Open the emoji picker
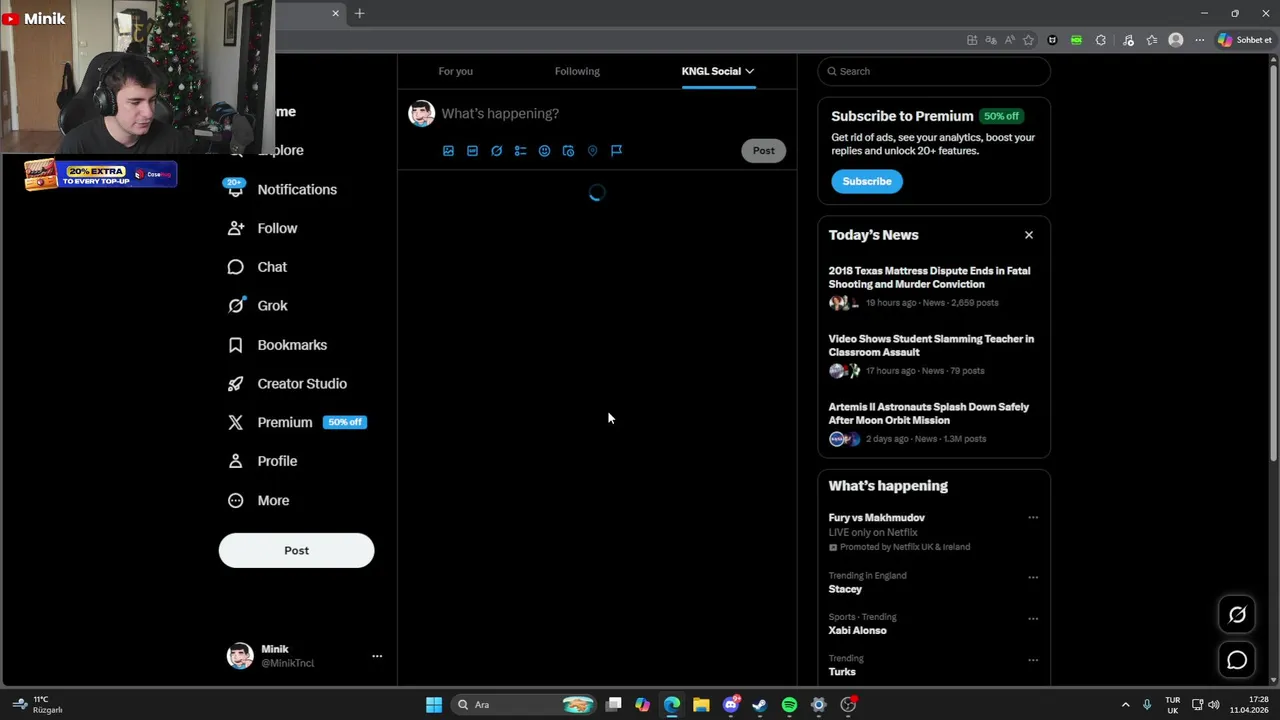1280x720 pixels. 544,151
